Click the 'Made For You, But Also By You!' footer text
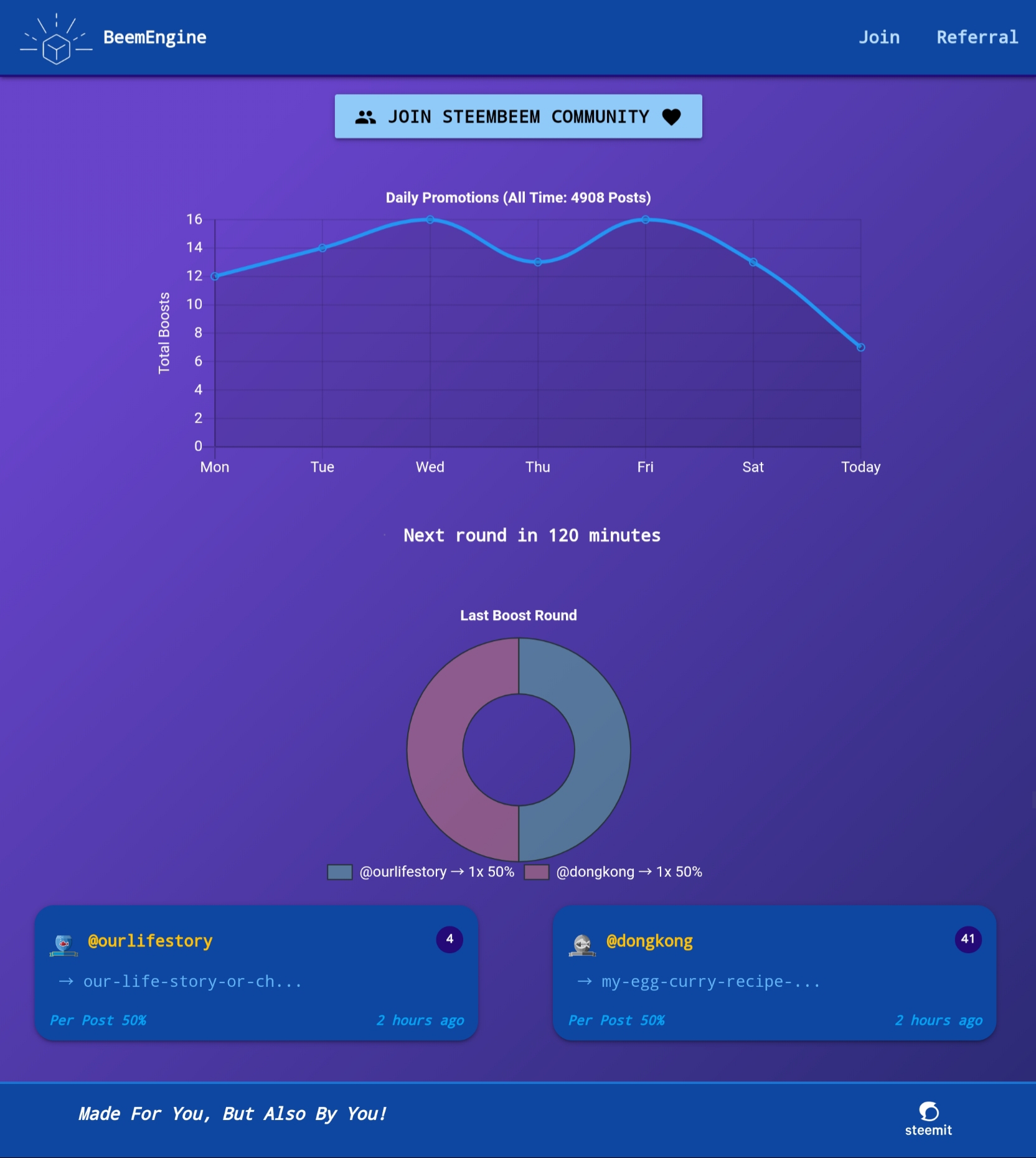The image size is (1036, 1158). (233, 1114)
